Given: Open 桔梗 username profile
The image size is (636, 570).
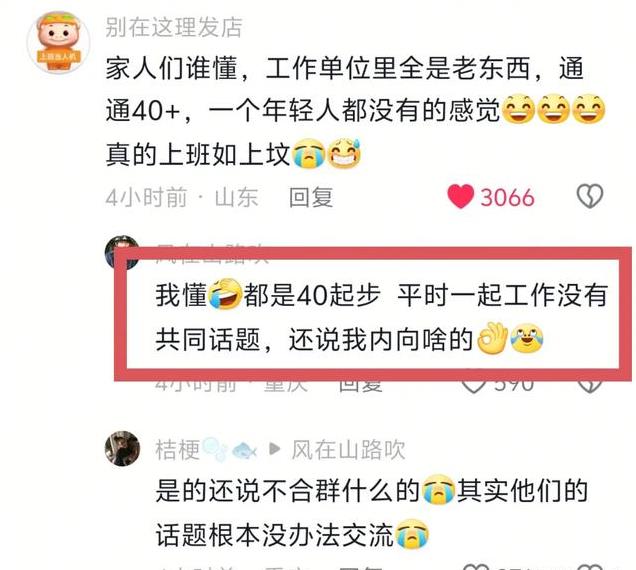Looking at the screenshot, I should click(178, 450).
